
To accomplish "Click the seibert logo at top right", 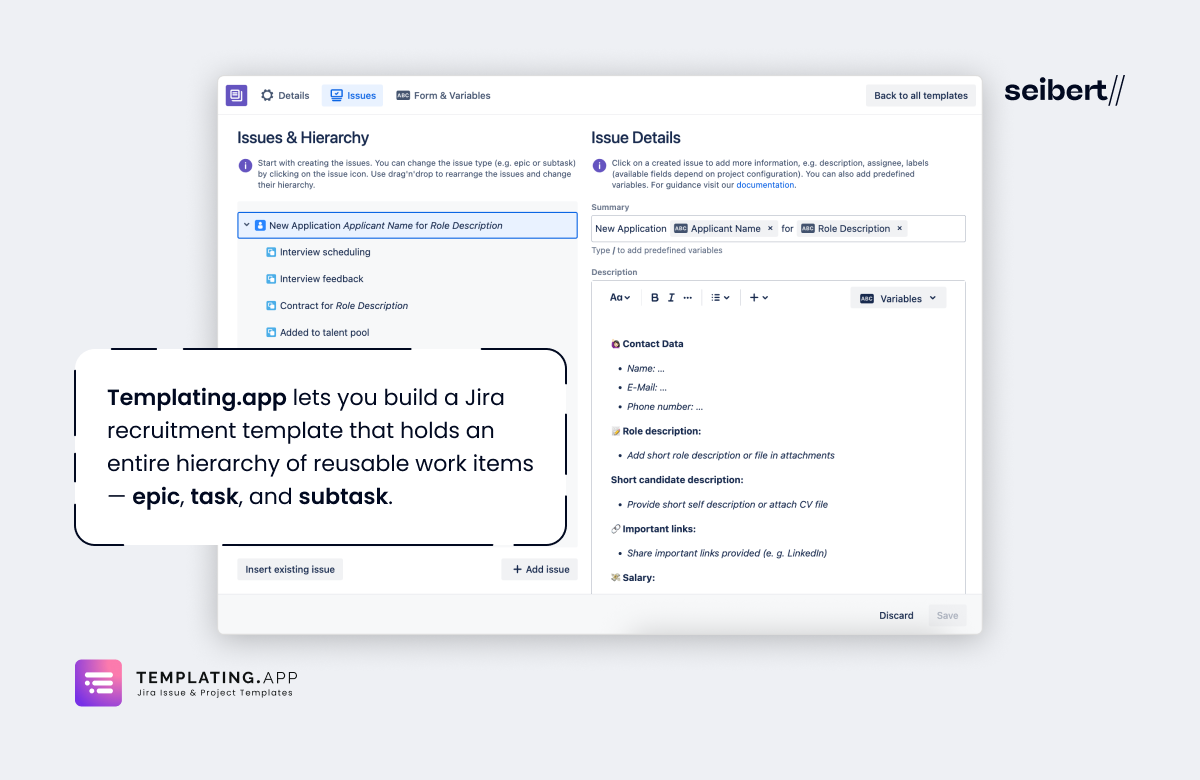I will tap(1064, 91).
